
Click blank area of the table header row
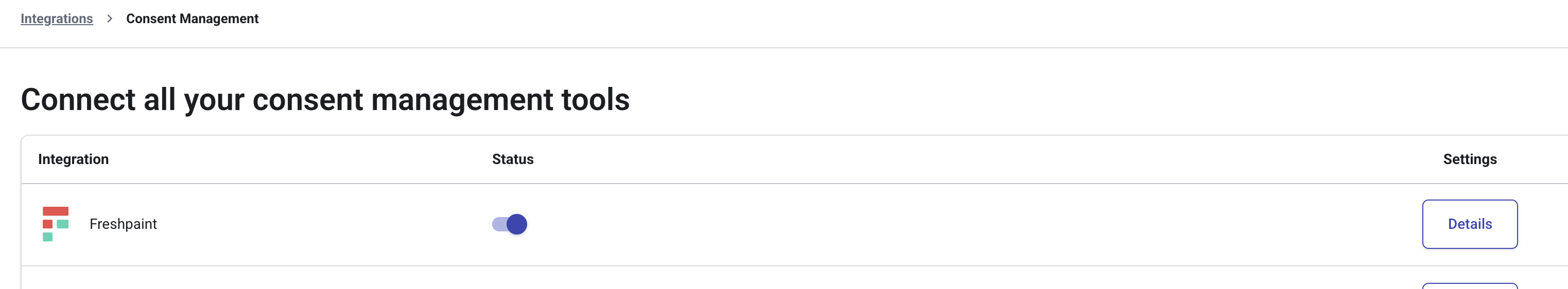(913, 159)
